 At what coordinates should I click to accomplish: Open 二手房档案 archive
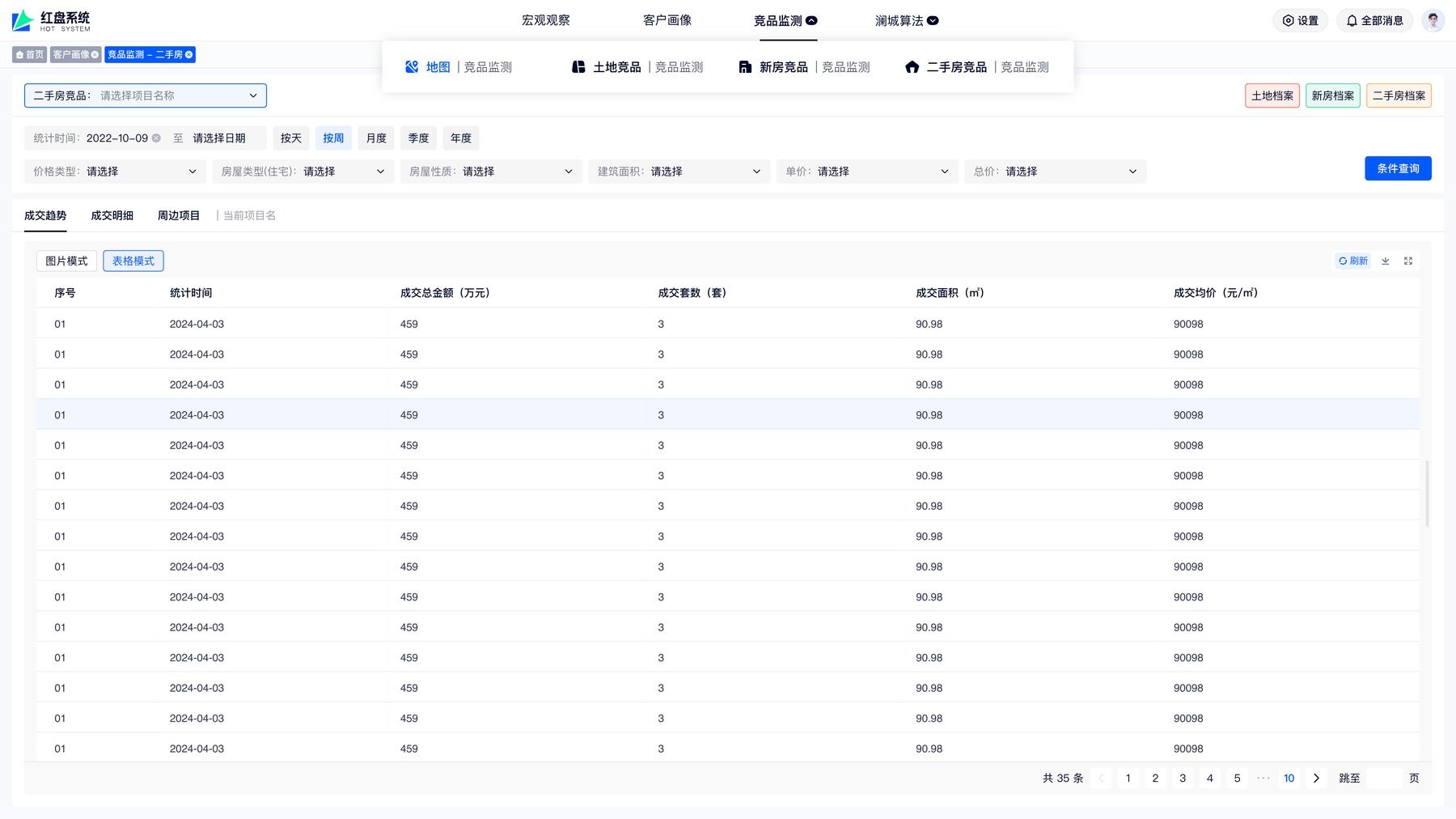tap(1399, 95)
